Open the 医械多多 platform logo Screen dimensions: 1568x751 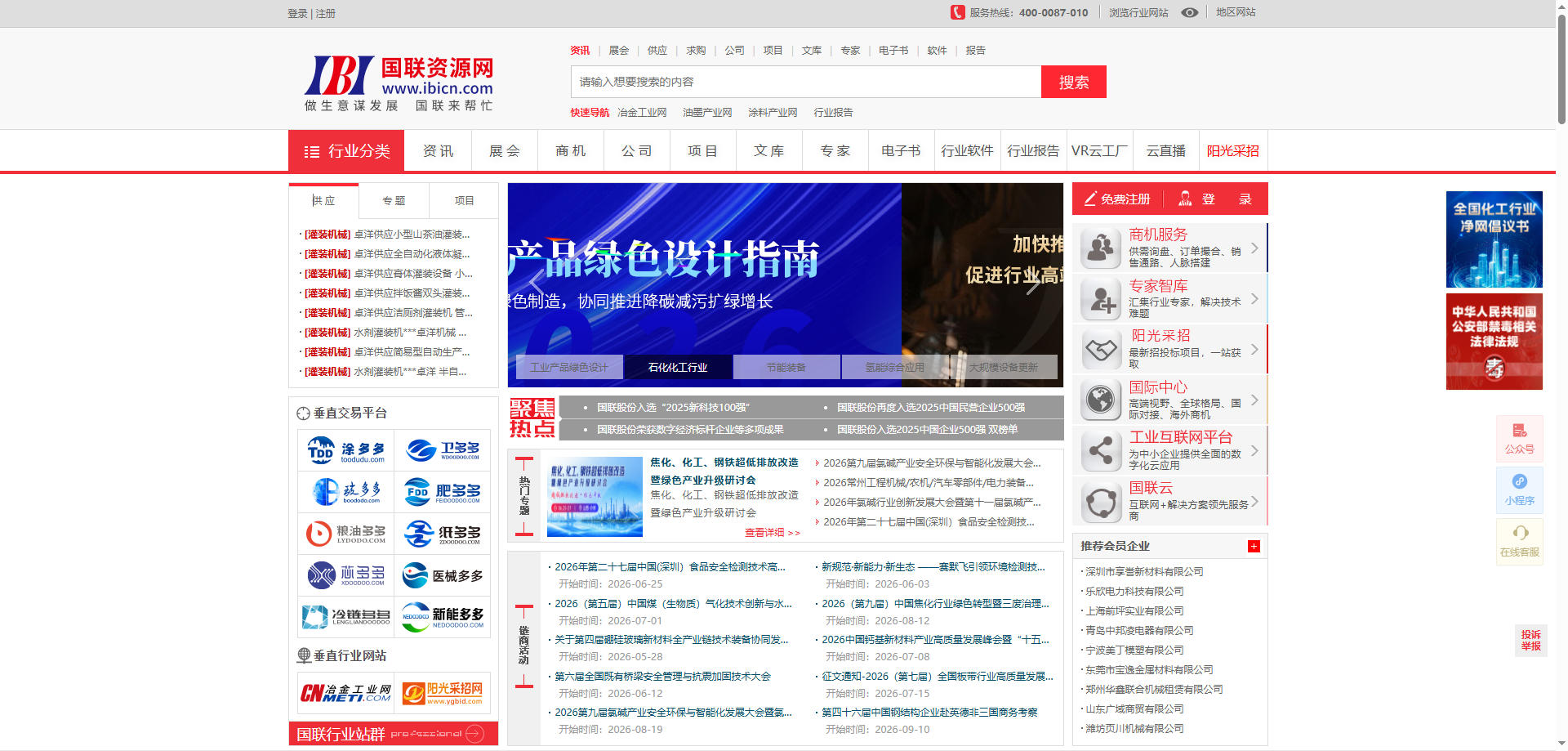tap(443, 576)
